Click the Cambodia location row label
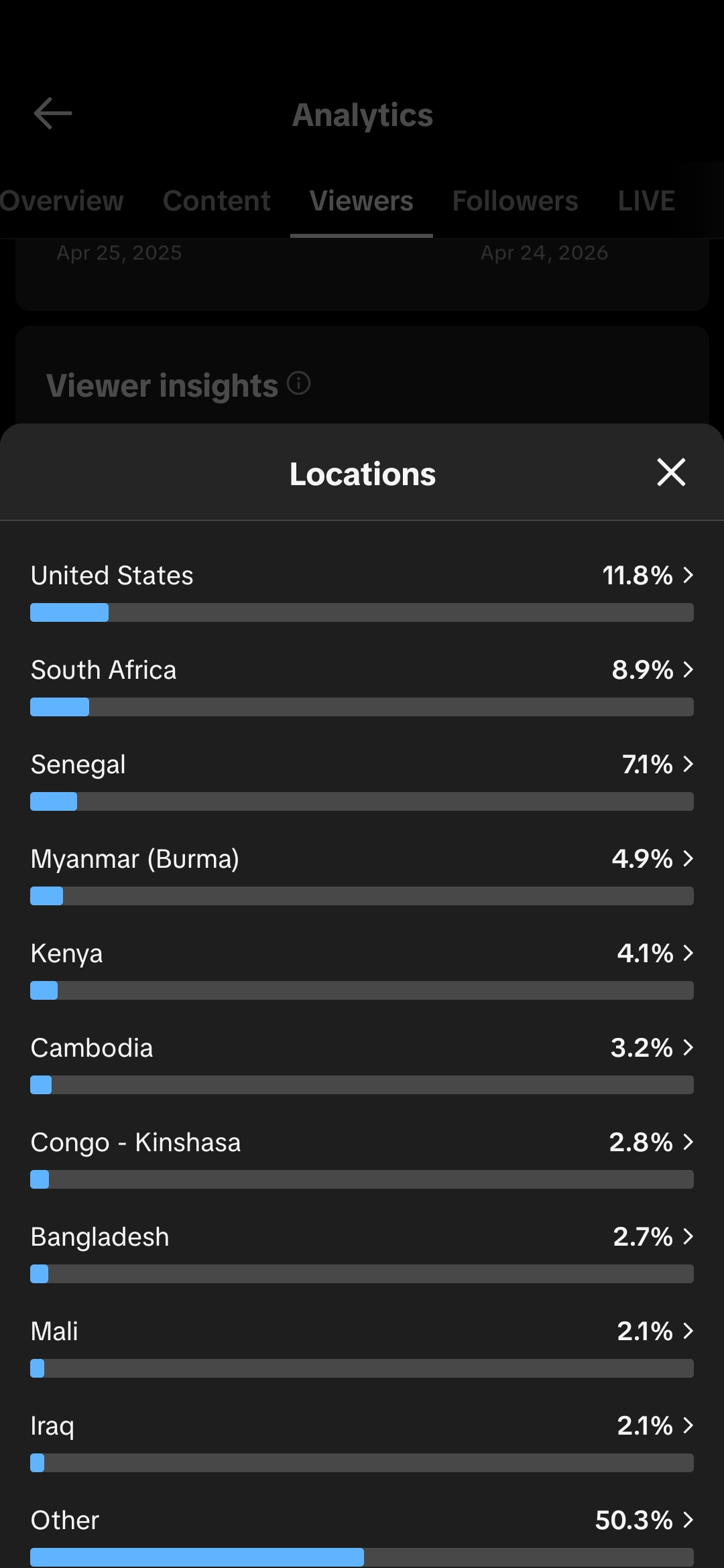Image resolution: width=724 pixels, height=1568 pixels. point(92,1048)
